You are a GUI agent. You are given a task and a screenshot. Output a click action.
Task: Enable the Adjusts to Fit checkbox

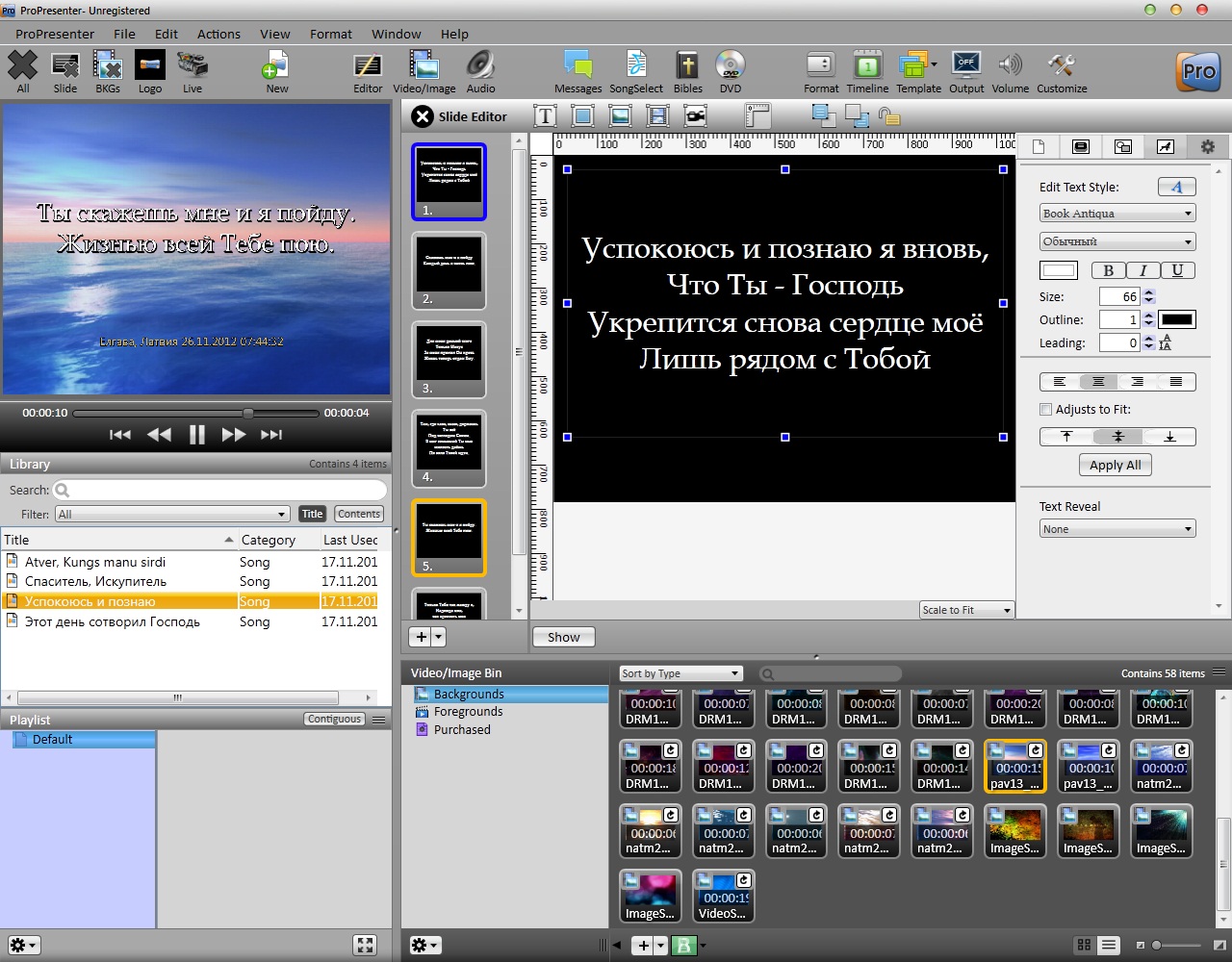[1046, 410]
